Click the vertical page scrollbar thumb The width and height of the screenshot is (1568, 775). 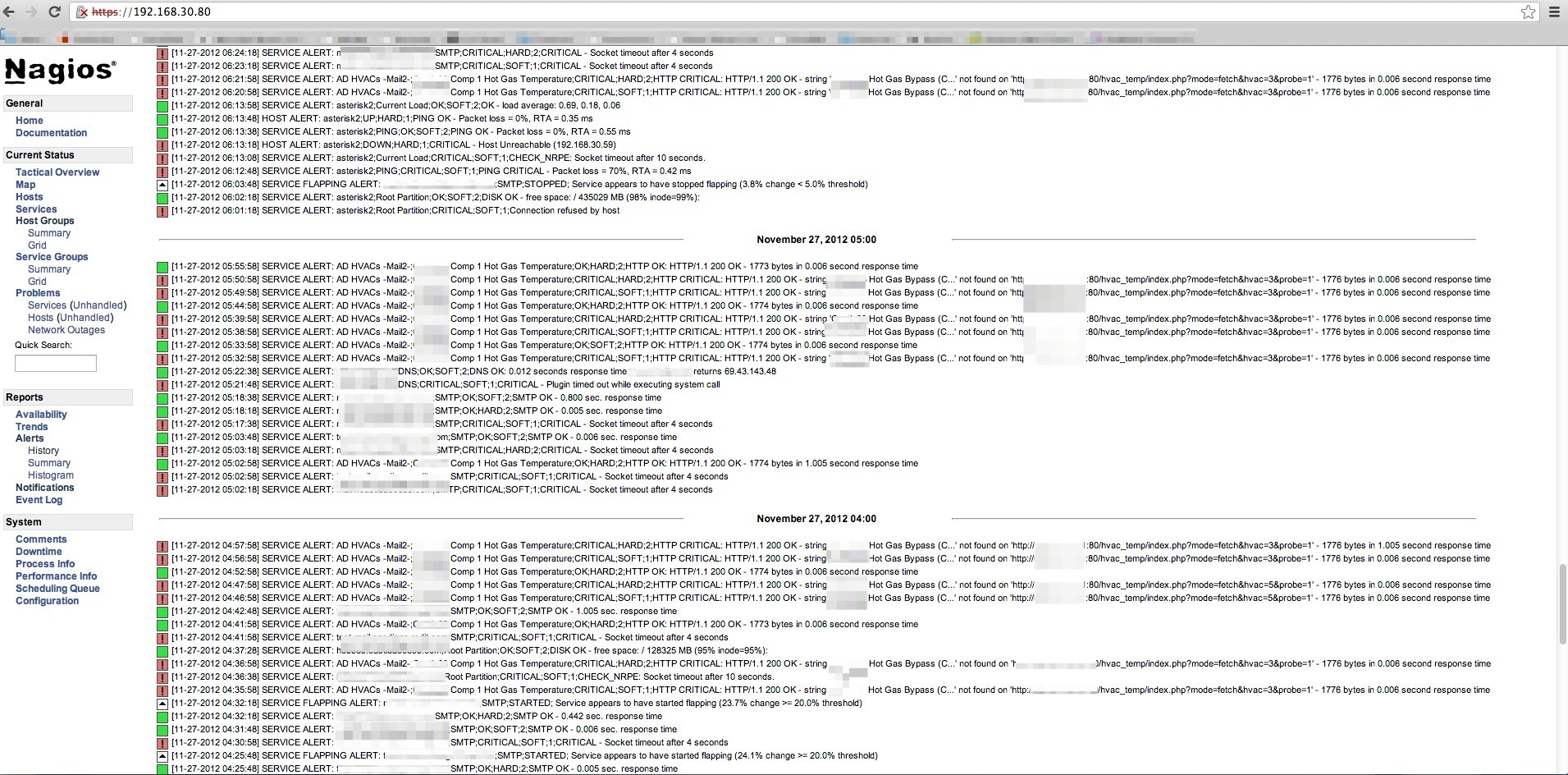click(1562, 604)
